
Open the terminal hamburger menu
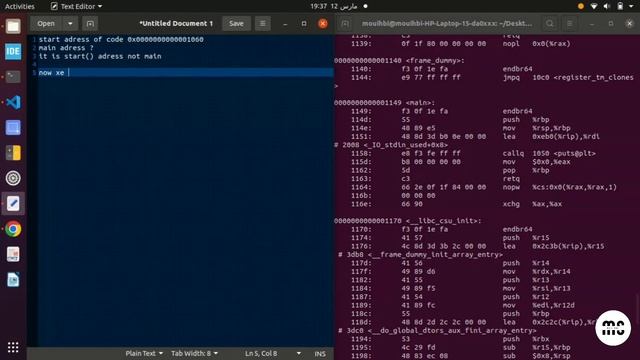(570, 24)
